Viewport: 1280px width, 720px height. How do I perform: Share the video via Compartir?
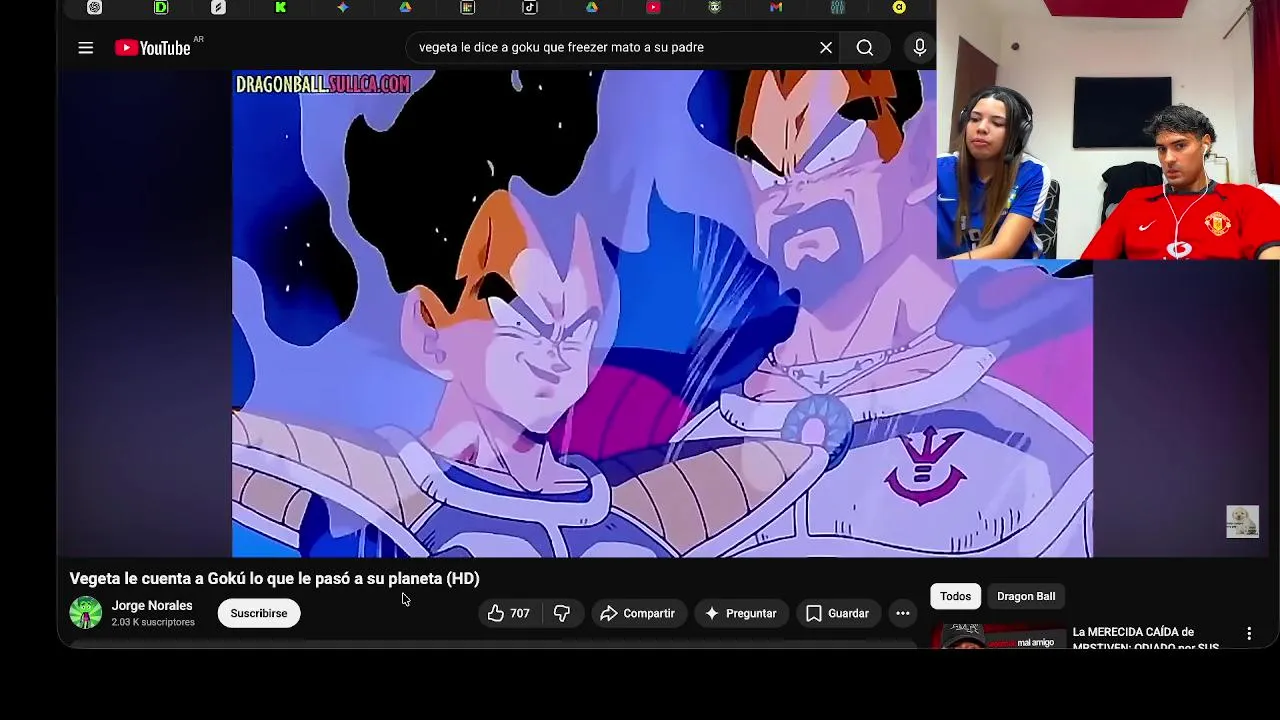638,613
